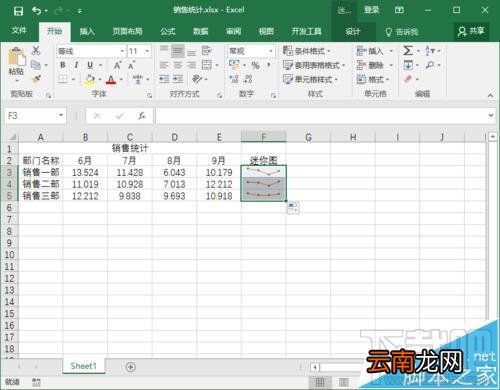Apply red font color
The height and width of the screenshot is (390, 500).
[x=111, y=79]
